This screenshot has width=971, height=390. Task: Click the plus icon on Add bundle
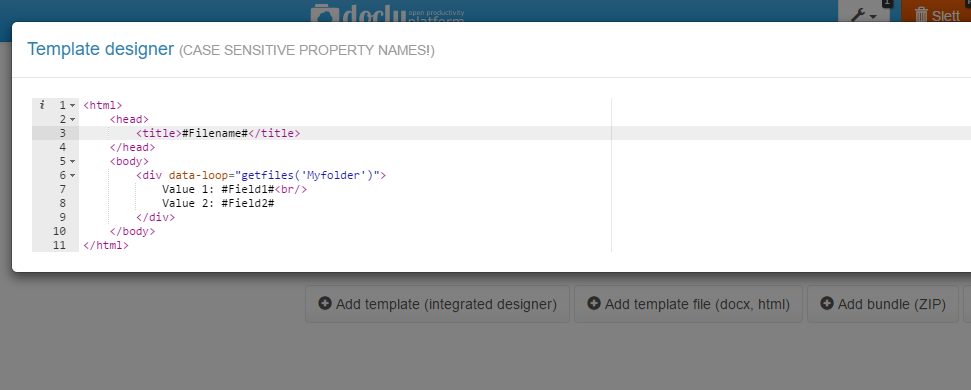click(x=826, y=303)
